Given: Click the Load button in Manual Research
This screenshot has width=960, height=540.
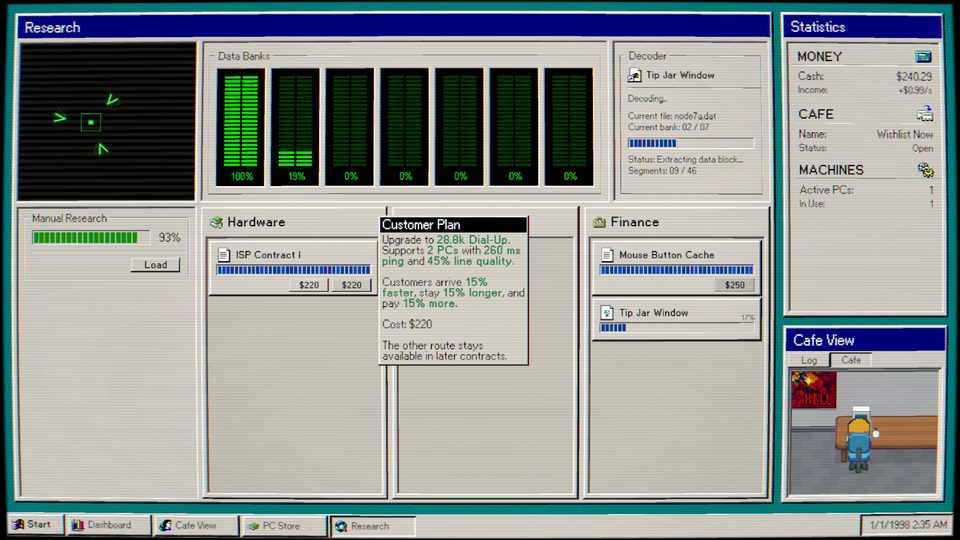Looking at the screenshot, I should [156, 264].
